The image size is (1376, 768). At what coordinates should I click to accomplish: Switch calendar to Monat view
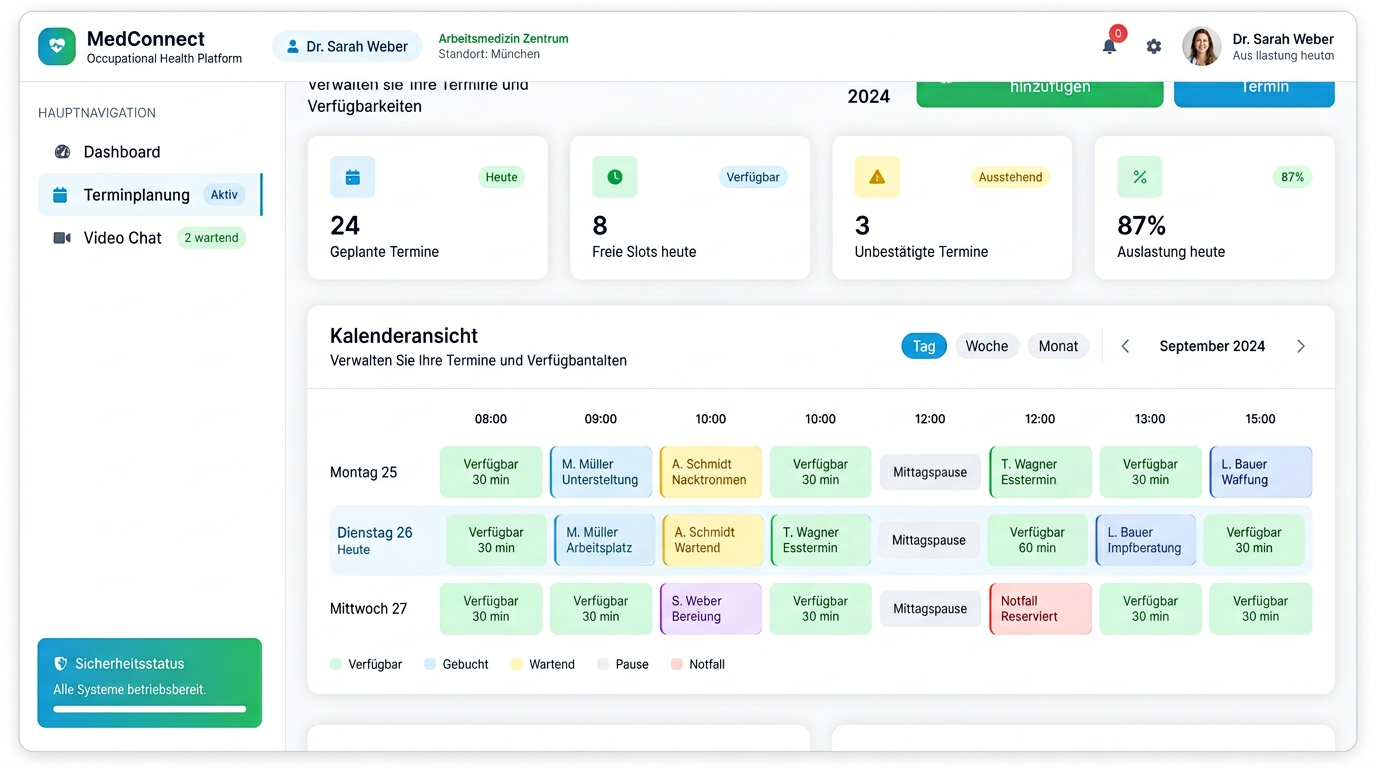(1057, 346)
